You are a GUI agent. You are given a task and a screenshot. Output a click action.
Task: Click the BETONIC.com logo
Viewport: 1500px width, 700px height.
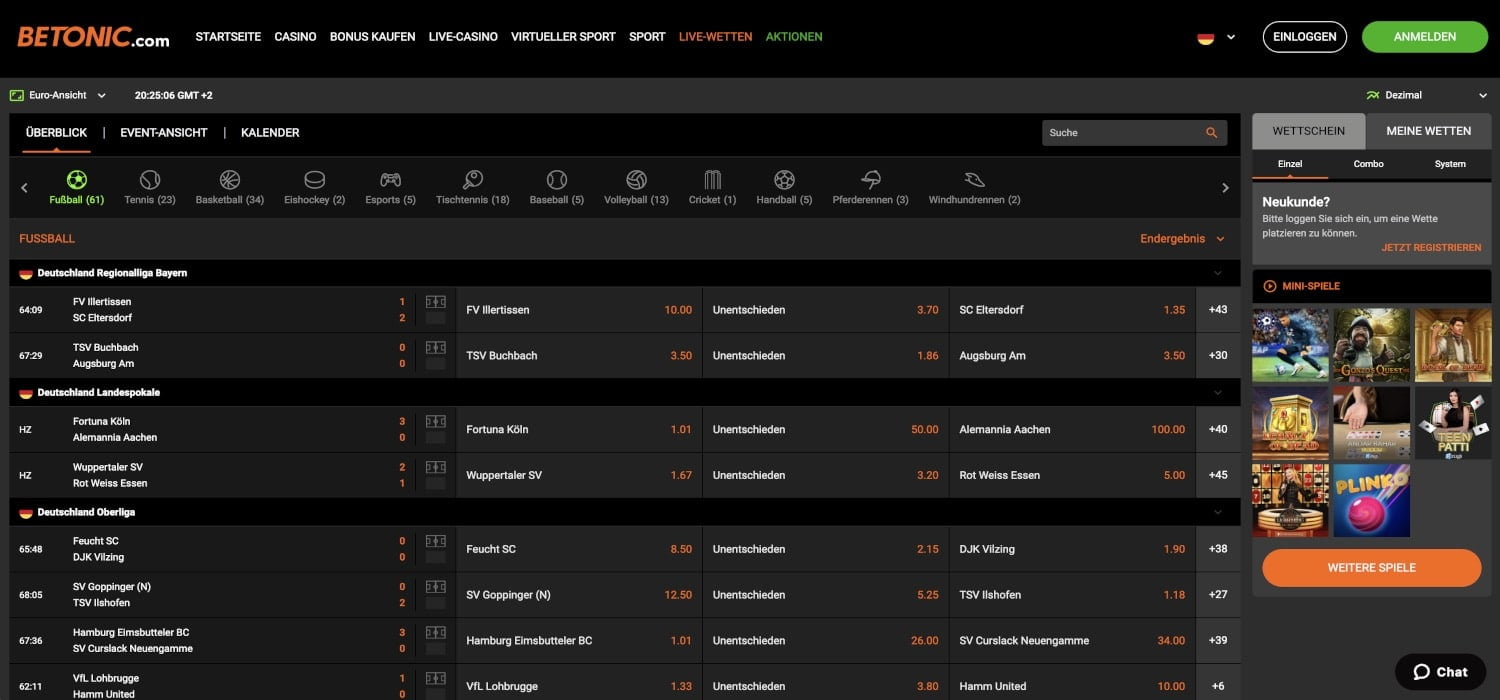(x=93, y=37)
